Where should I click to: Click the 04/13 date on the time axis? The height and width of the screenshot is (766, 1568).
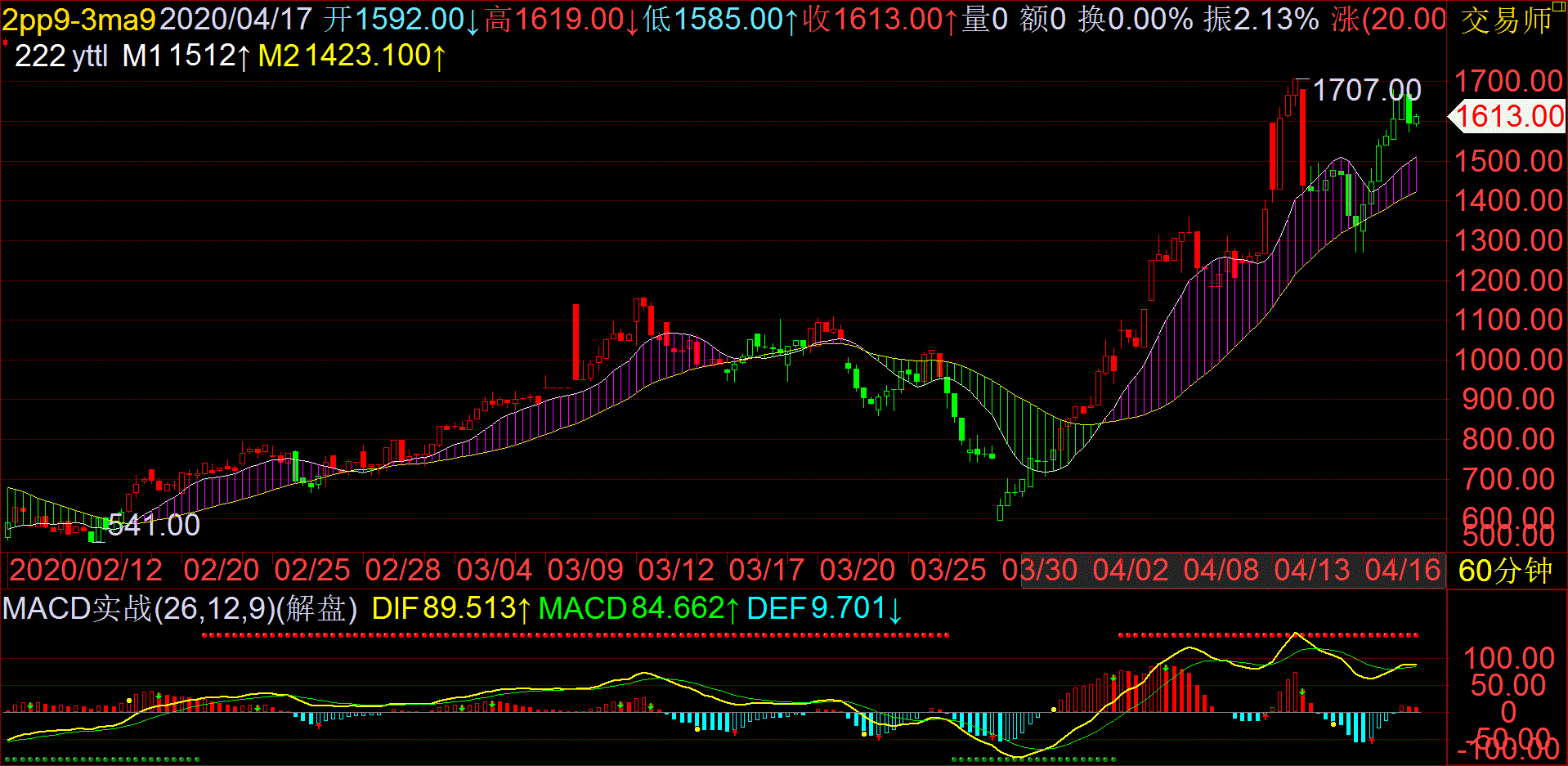pos(1312,570)
